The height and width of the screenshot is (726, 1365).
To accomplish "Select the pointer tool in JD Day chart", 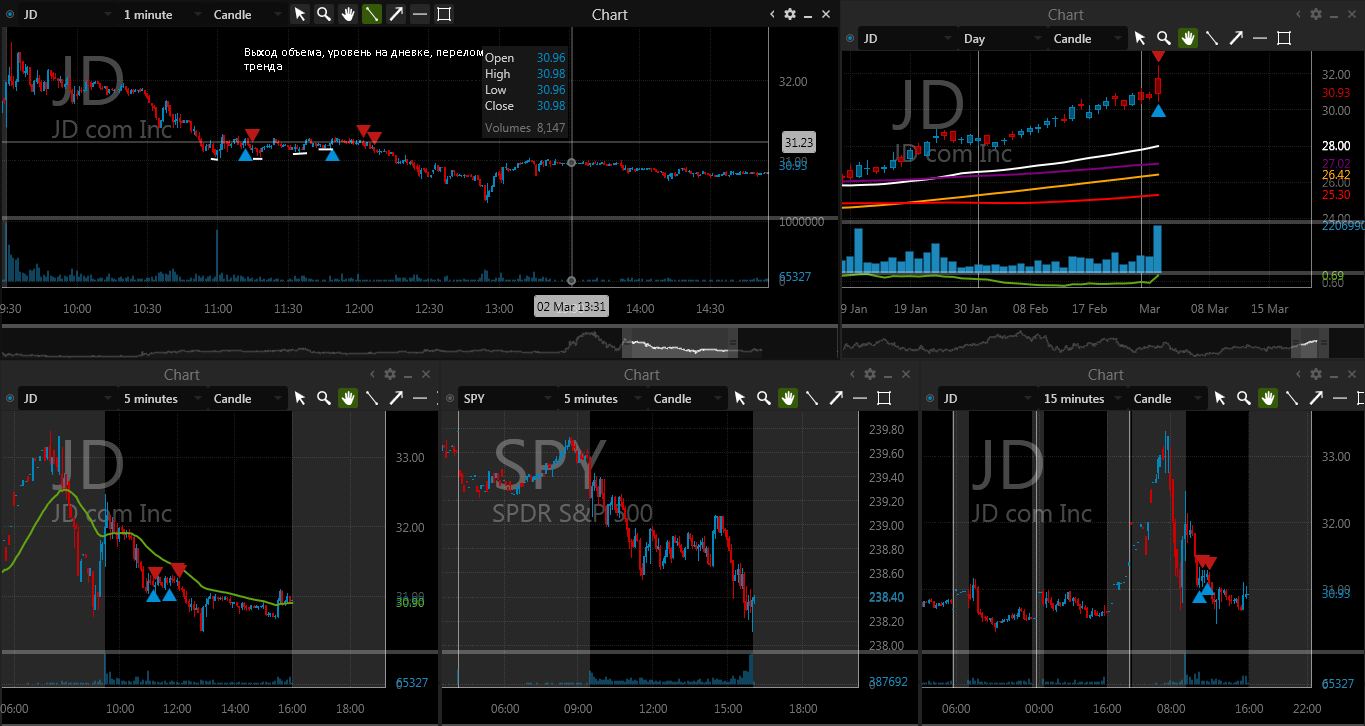I will [x=1140, y=38].
